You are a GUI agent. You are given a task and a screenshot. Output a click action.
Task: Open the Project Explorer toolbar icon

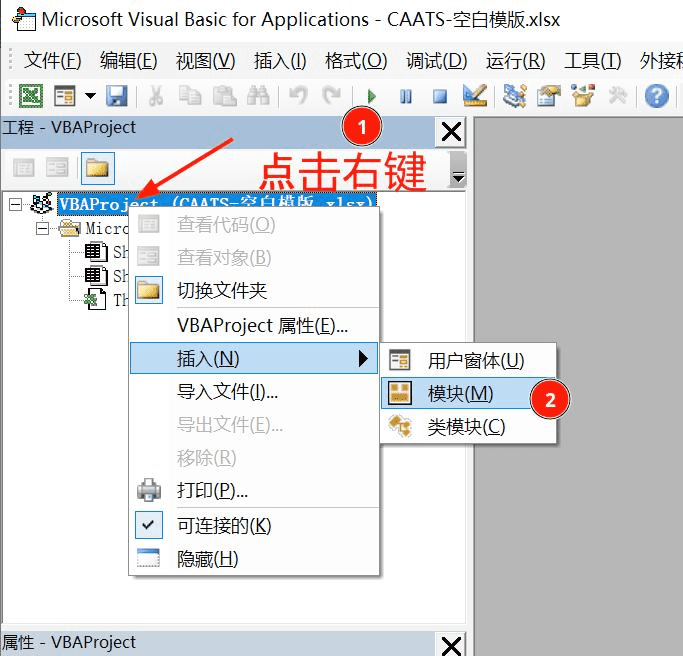(x=514, y=95)
